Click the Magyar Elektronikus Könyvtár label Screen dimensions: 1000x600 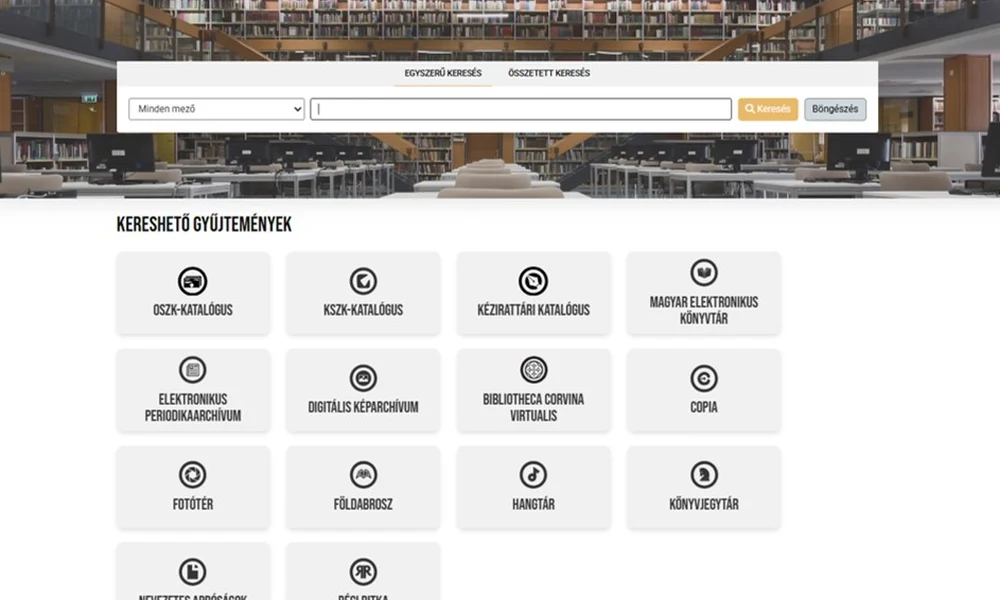[x=703, y=311]
